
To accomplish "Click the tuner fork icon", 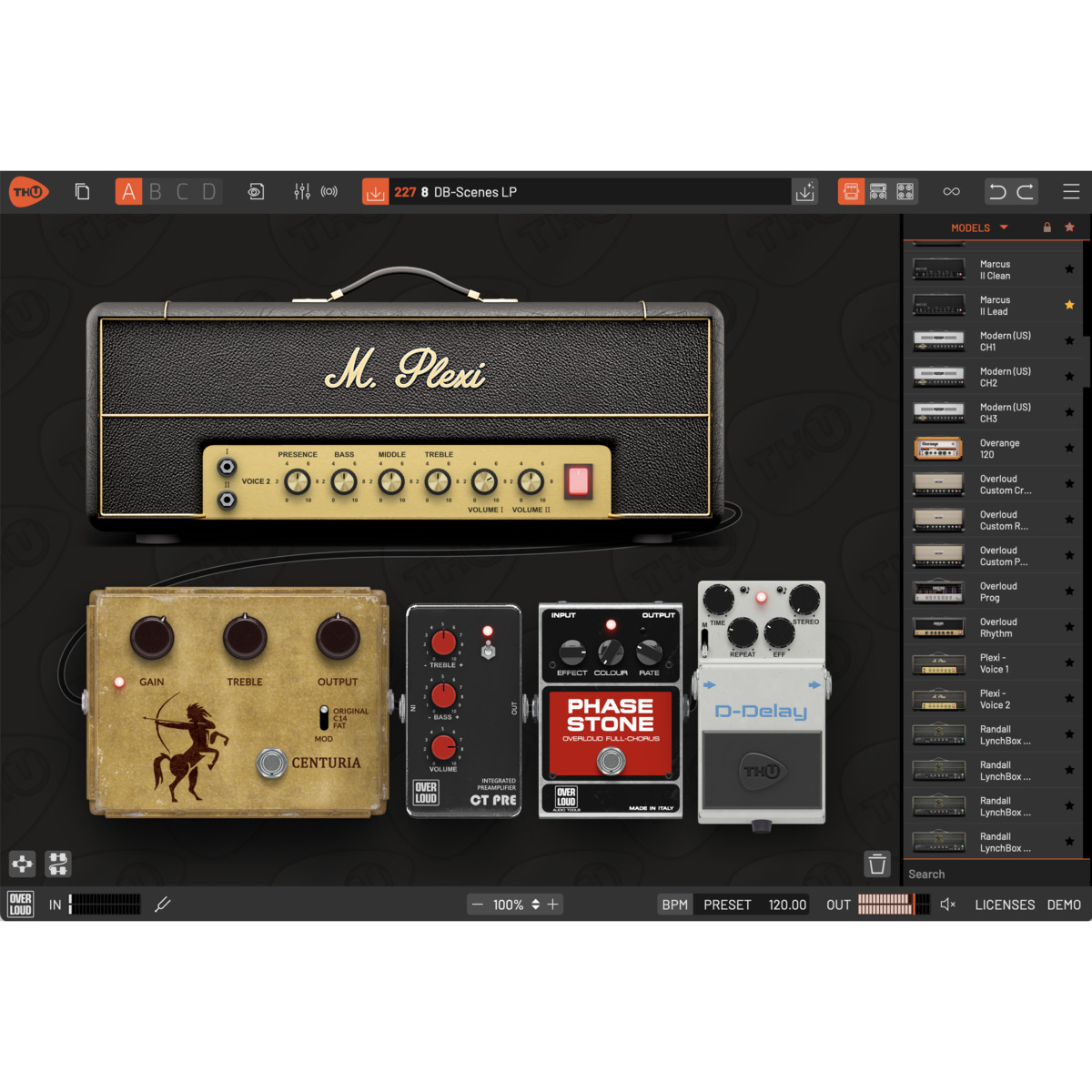I will coord(163,905).
